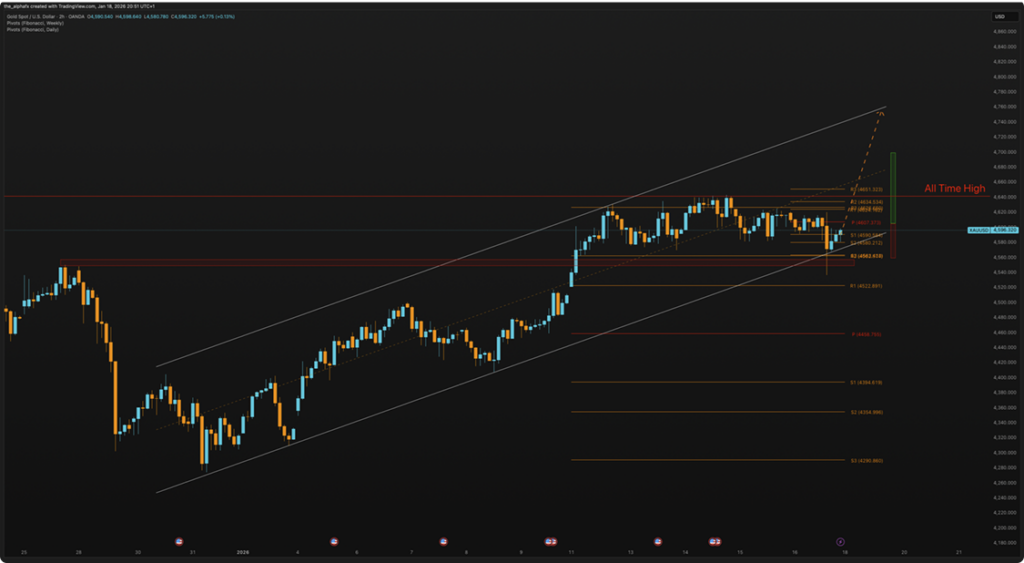1024x563 pixels.
Task: Select the weekly S3 (4290.860) pivot label
Action: [x=866, y=460]
